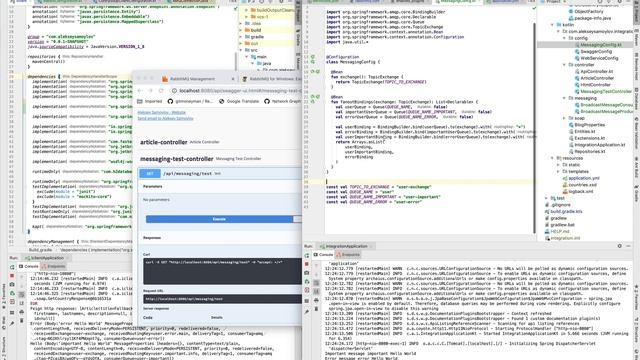Expand the static folder
Viewport: 640px width, 360px height.
(x=559, y=165)
